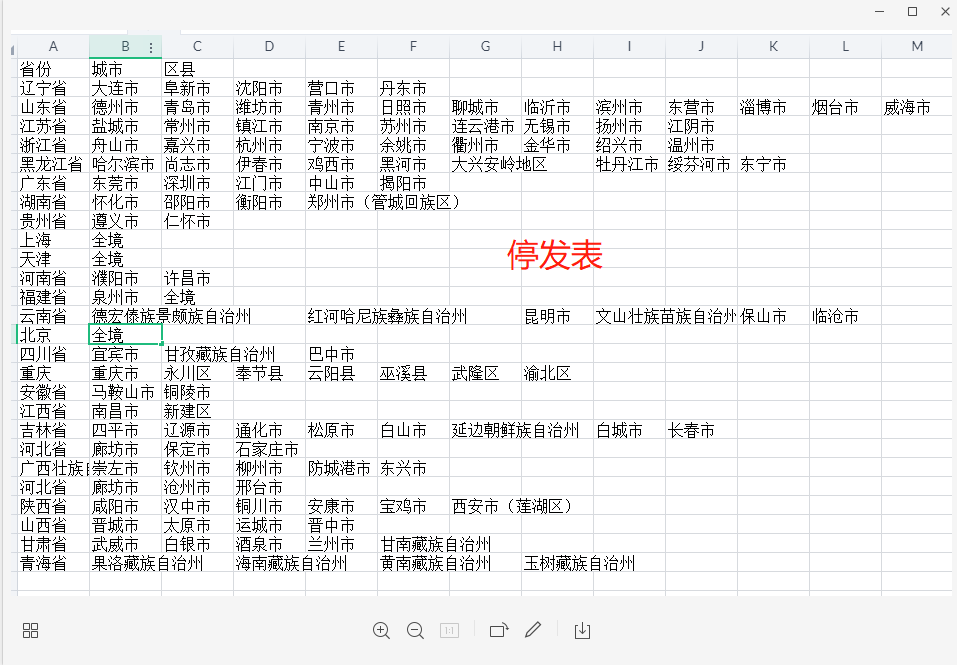Maximize the image viewer window

coord(912,11)
